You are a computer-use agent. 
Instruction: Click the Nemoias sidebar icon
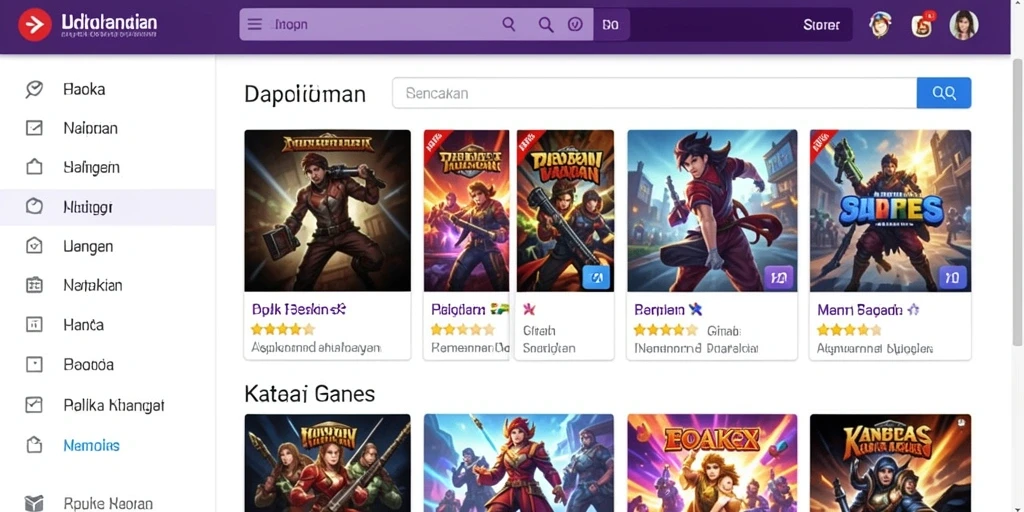[x=34, y=445]
